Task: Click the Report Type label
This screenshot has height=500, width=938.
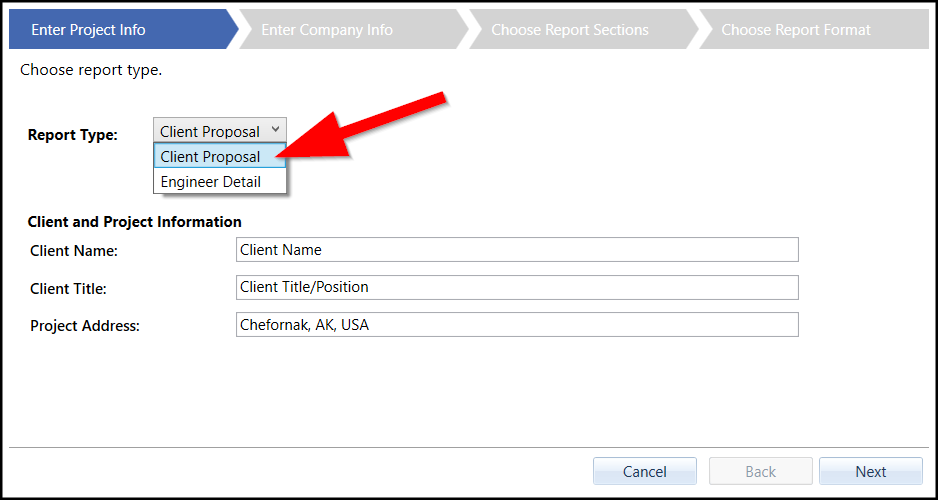Action: pyautogui.click(x=72, y=135)
